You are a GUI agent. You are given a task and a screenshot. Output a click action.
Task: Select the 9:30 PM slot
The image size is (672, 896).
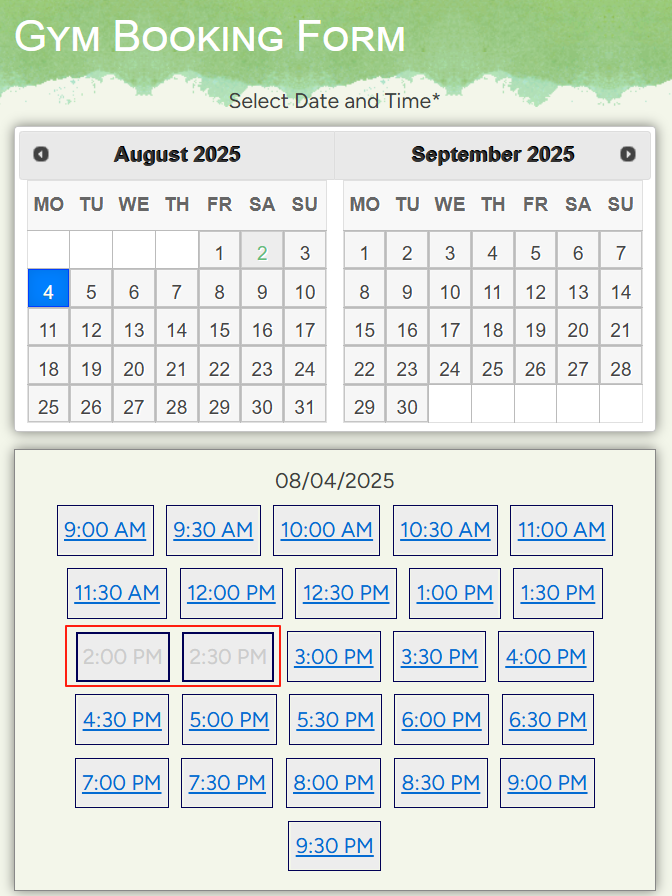pyautogui.click(x=334, y=846)
